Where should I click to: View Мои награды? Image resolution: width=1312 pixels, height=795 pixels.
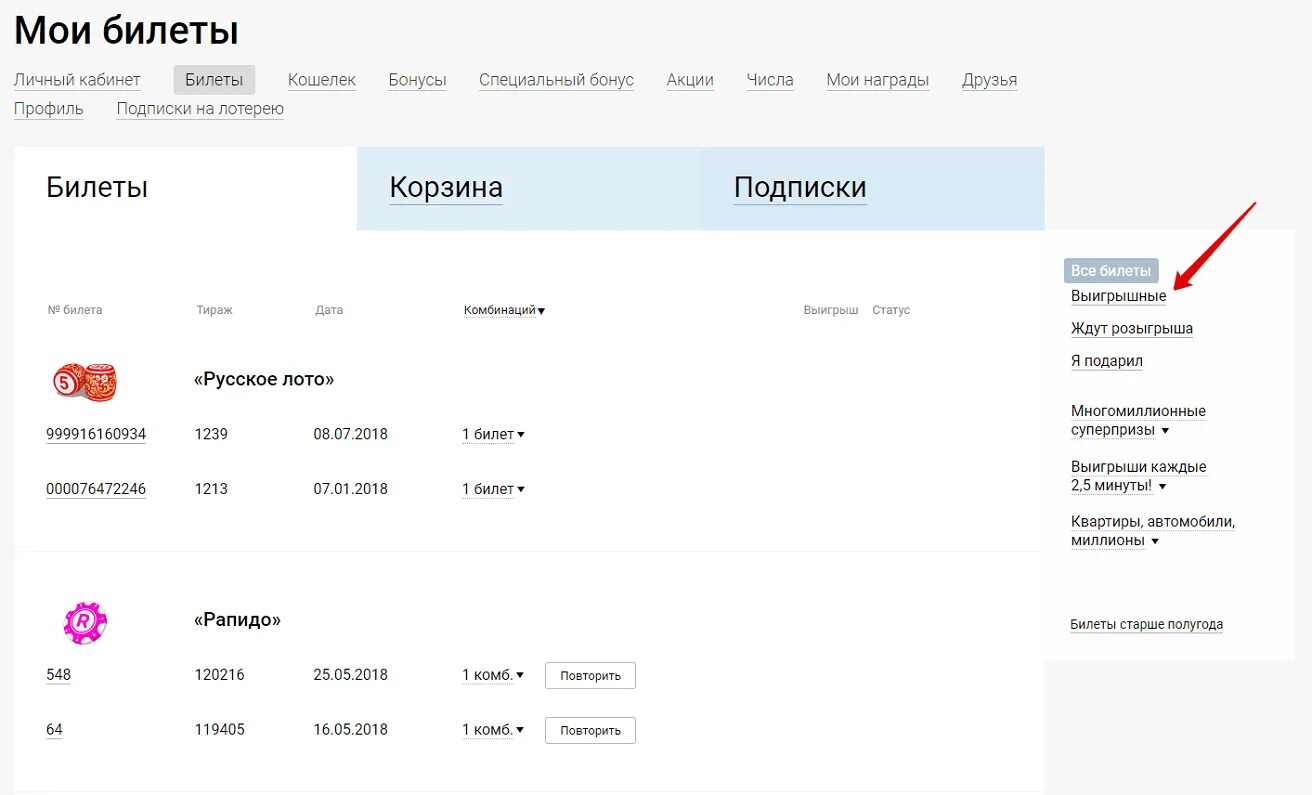(878, 80)
